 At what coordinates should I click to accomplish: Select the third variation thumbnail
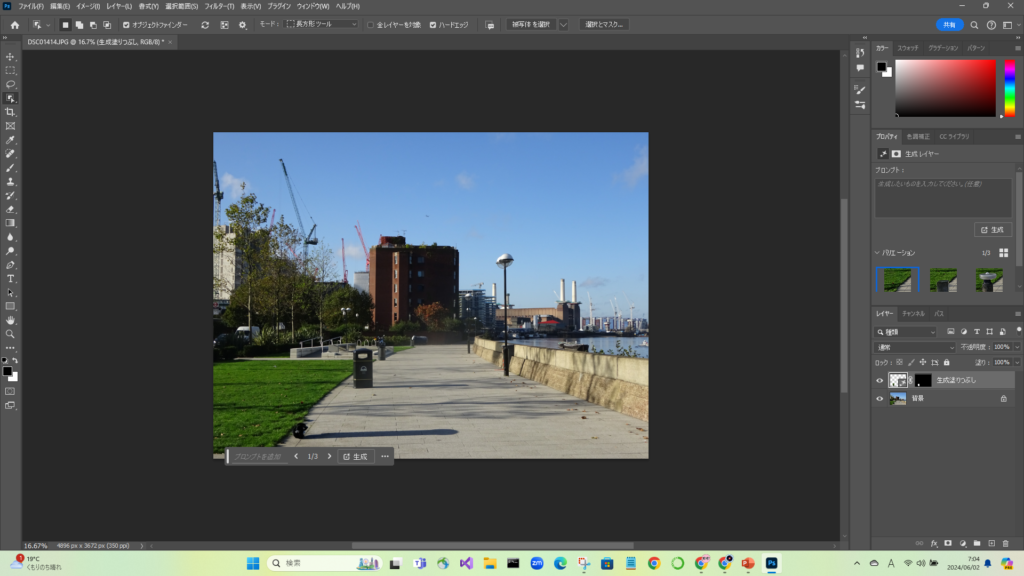[x=989, y=280]
